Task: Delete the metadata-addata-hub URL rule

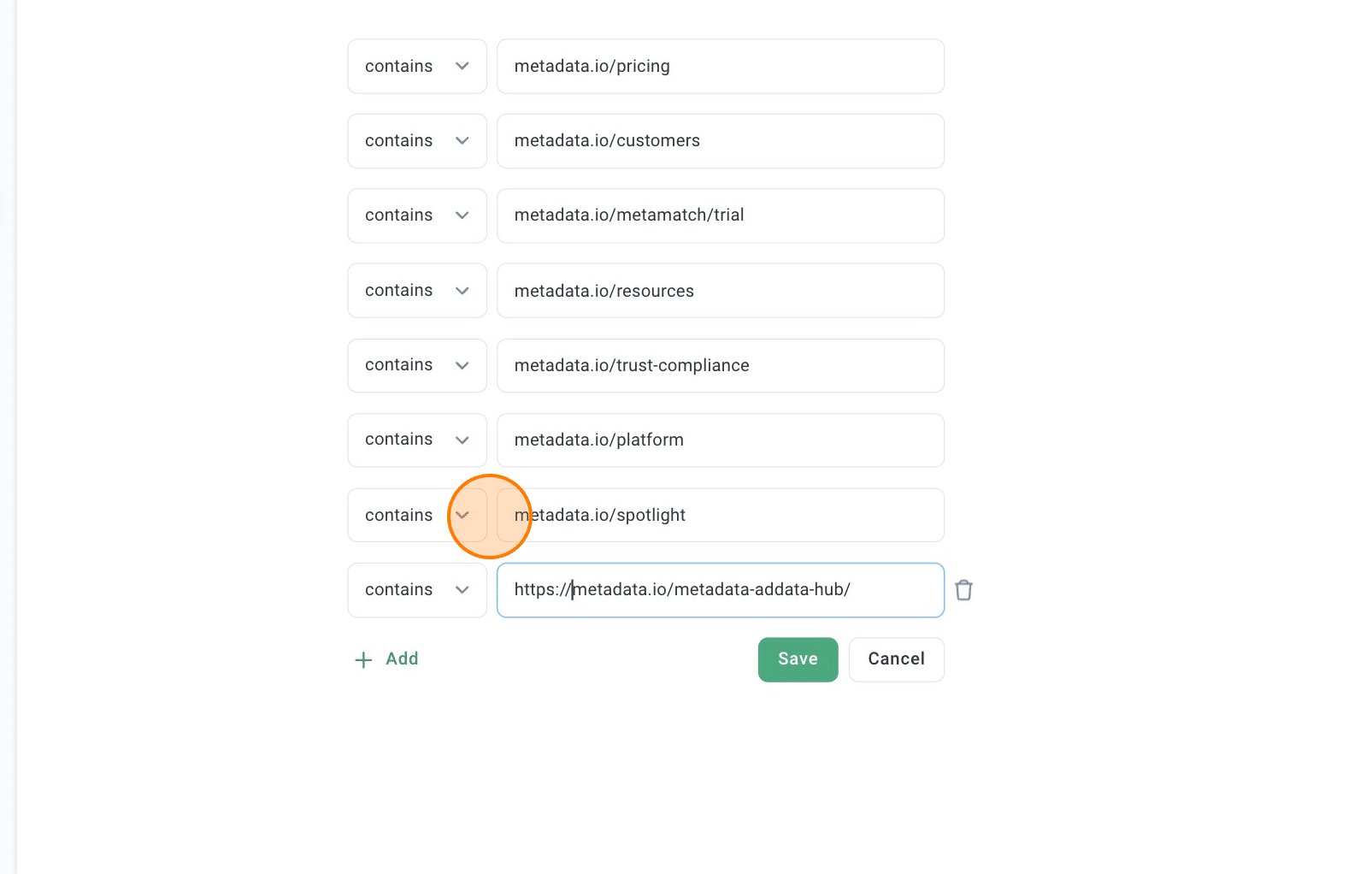Action: [963, 590]
